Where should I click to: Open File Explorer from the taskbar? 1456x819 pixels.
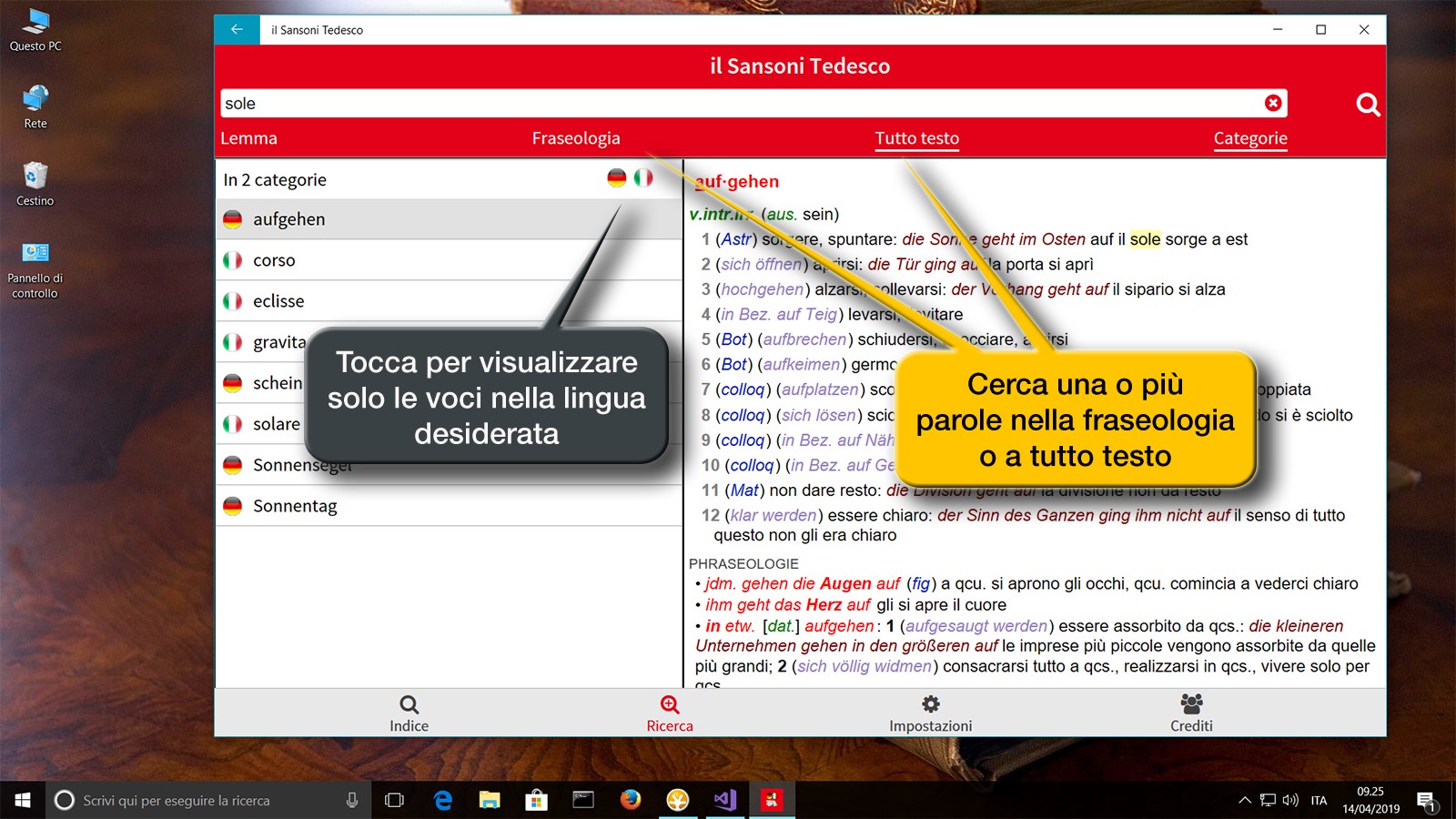[x=490, y=800]
